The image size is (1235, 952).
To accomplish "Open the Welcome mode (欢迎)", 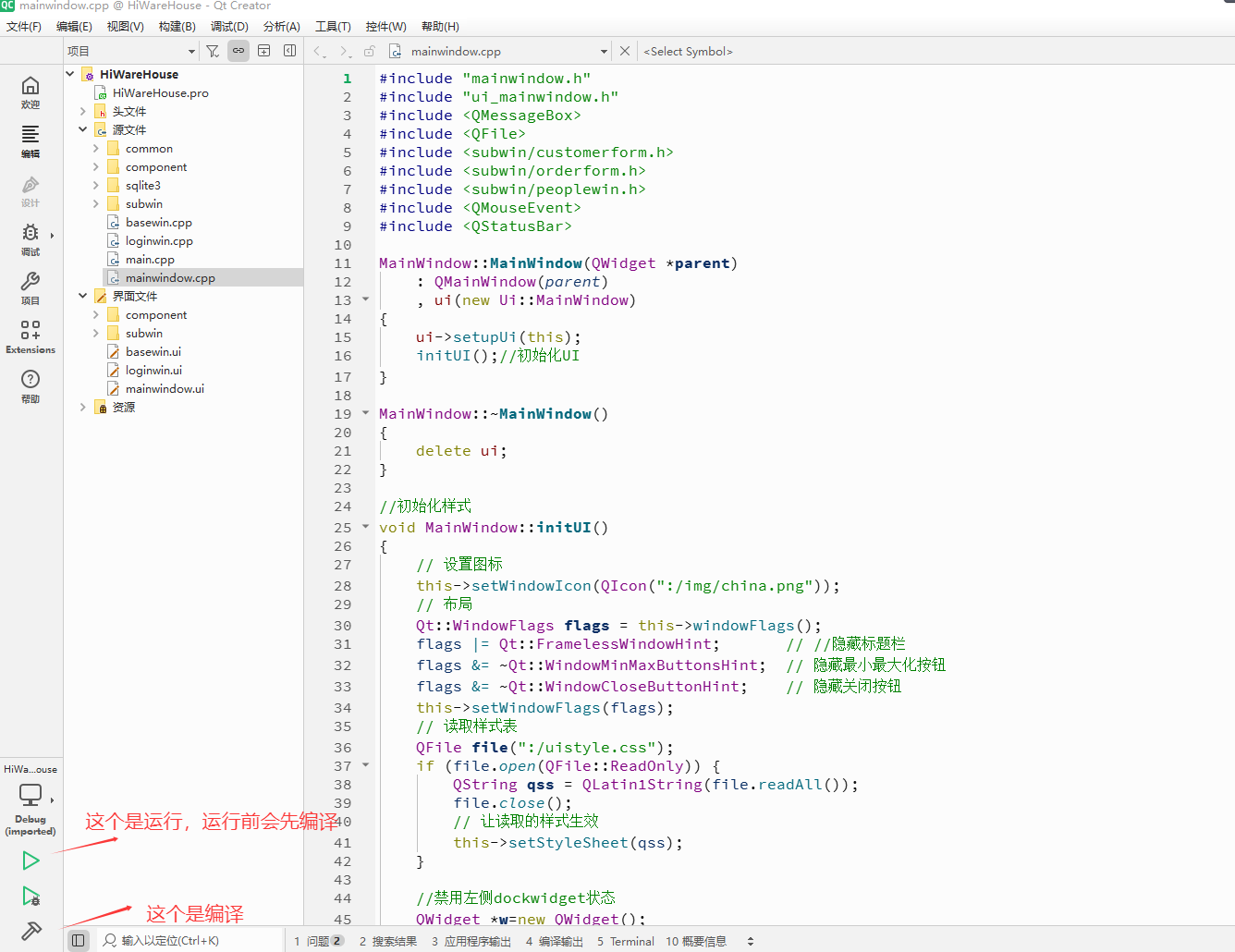I will [x=31, y=92].
